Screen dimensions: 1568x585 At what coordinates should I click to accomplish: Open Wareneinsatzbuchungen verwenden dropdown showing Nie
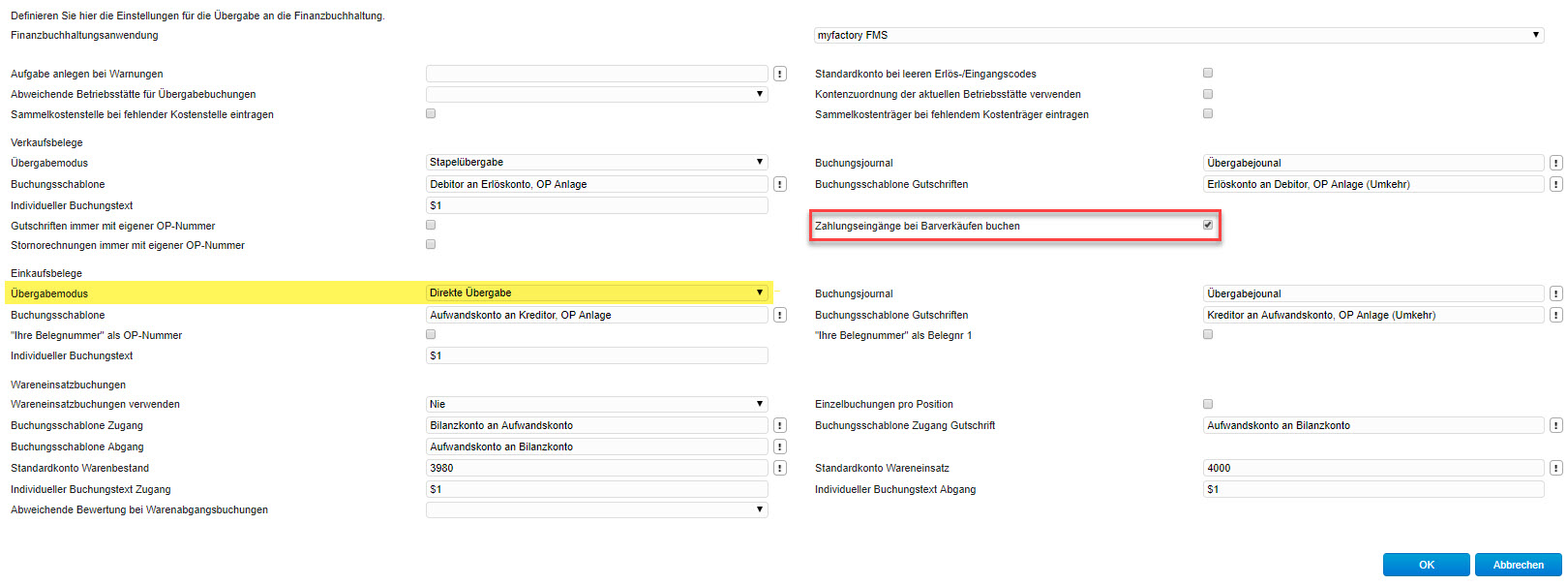tap(597, 404)
